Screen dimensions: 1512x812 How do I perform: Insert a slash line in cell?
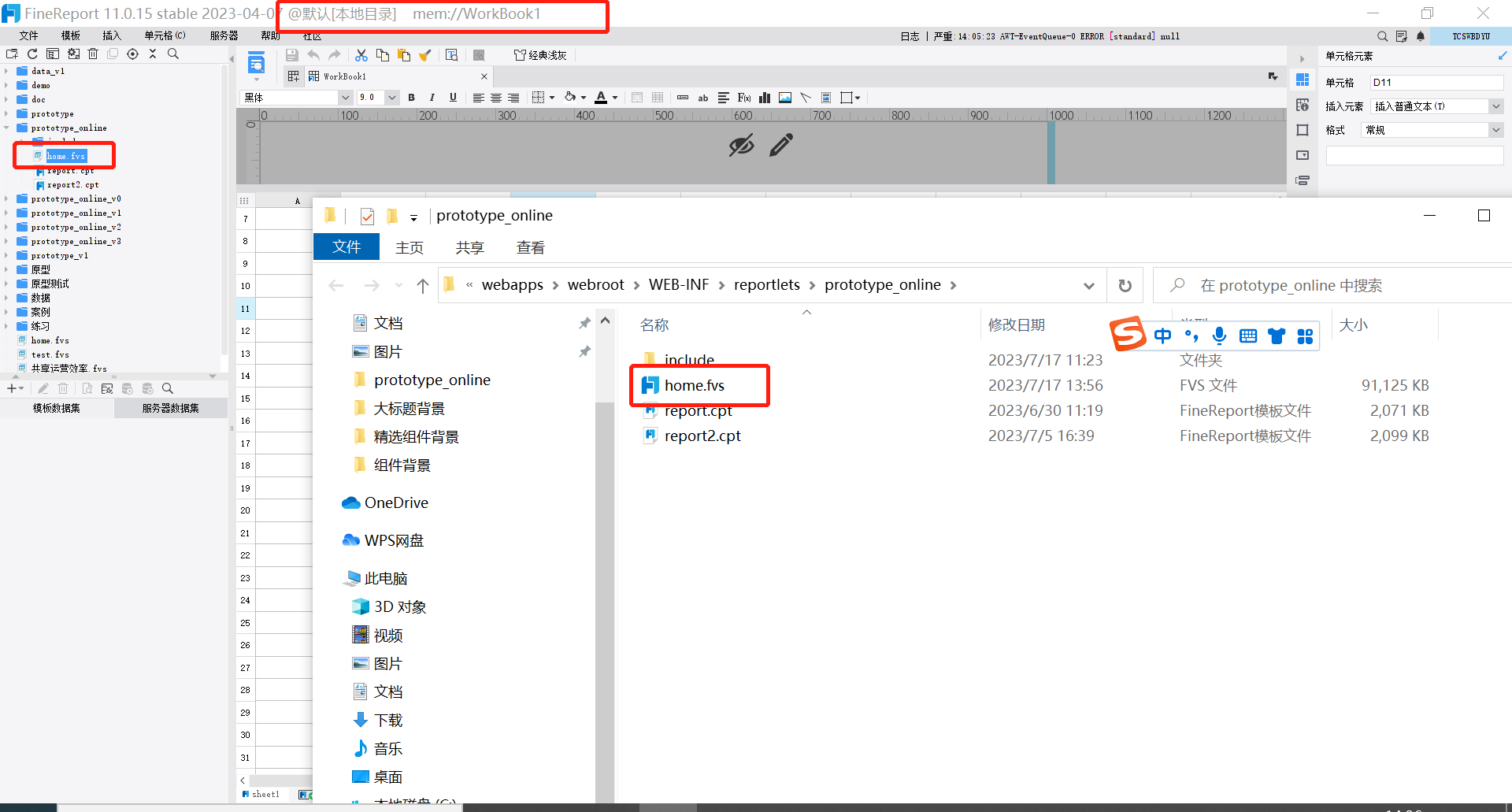pyautogui.click(x=806, y=98)
